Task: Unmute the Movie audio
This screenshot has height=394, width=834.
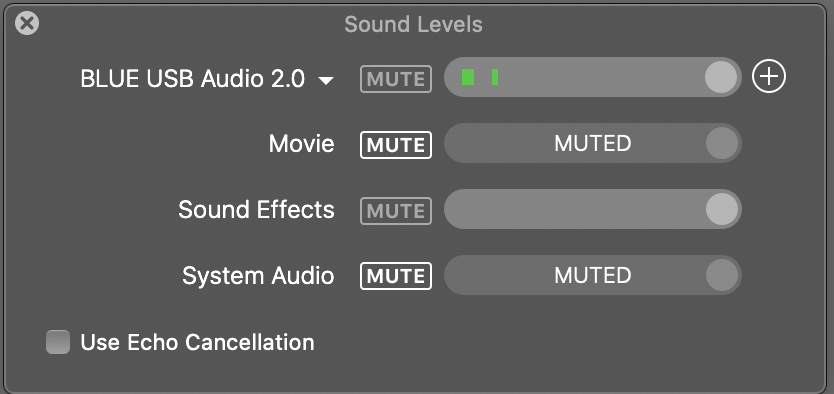Action: tap(396, 145)
